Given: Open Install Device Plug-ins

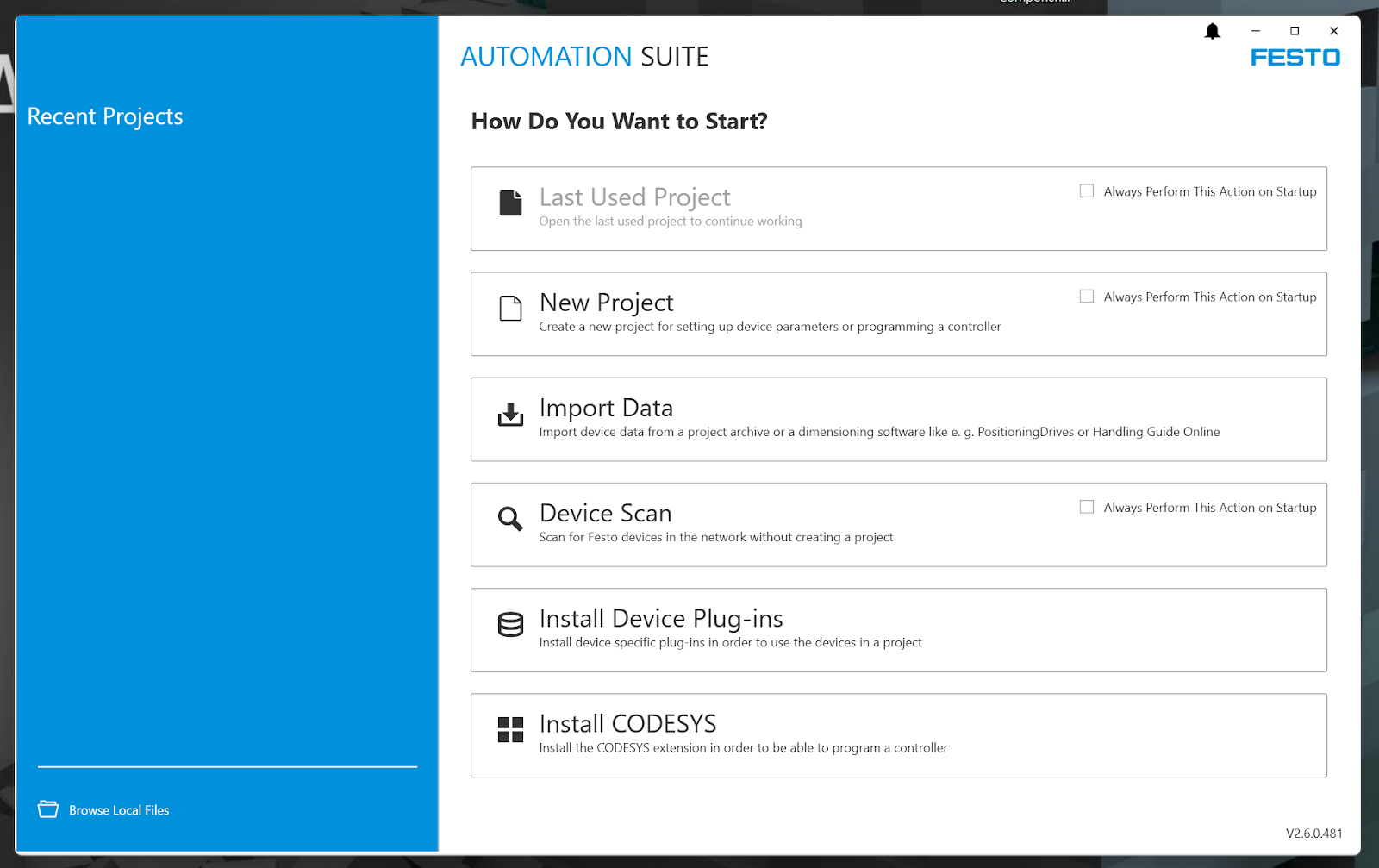Looking at the screenshot, I should click(x=898, y=630).
